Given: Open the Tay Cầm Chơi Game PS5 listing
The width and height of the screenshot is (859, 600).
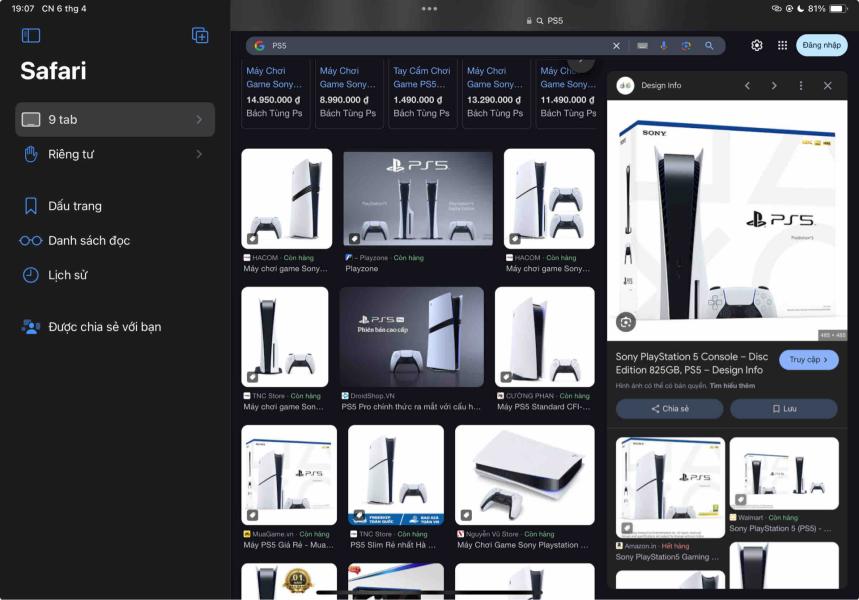Looking at the screenshot, I should (x=422, y=93).
